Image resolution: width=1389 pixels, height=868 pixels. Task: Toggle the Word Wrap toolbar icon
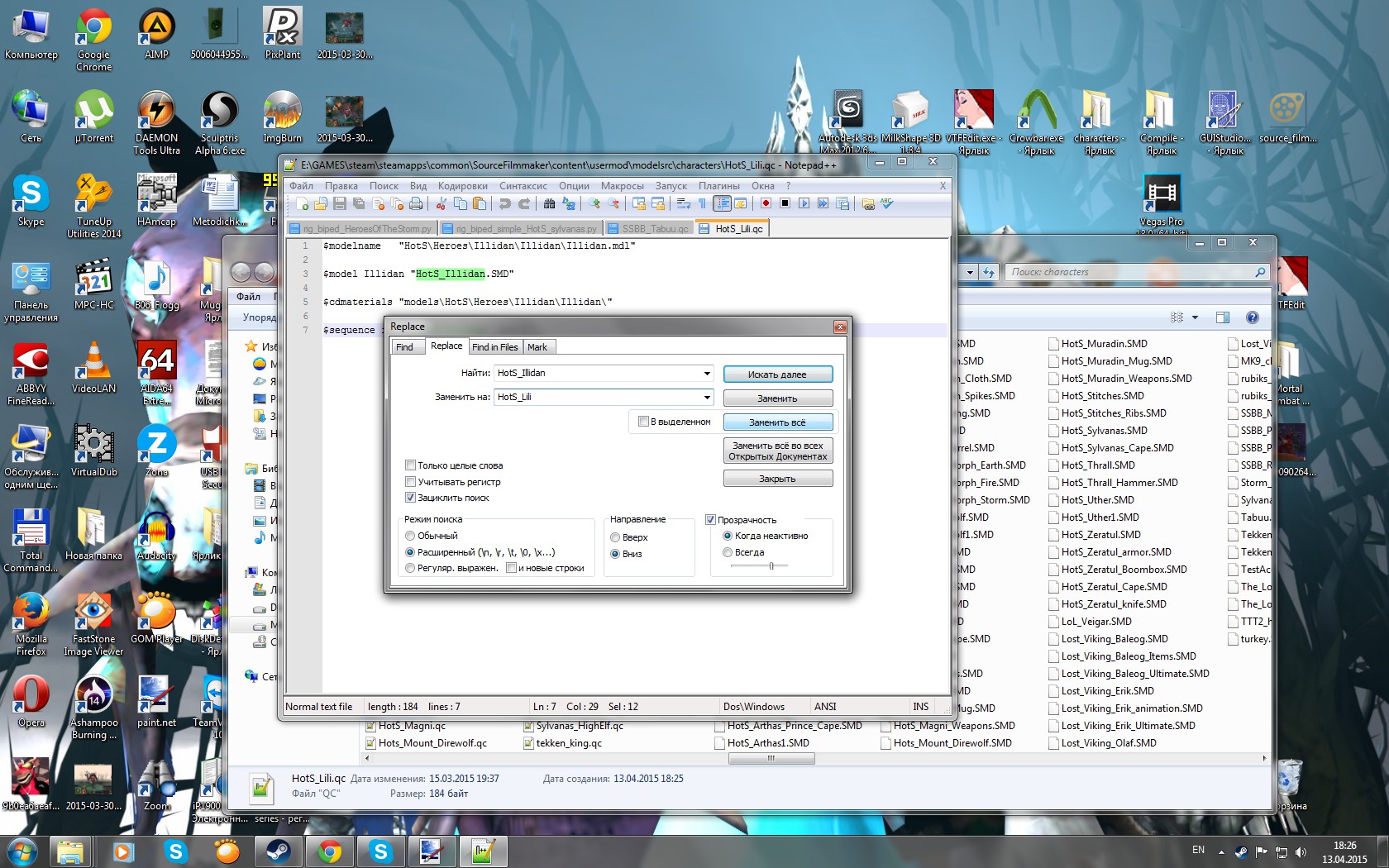(x=683, y=203)
